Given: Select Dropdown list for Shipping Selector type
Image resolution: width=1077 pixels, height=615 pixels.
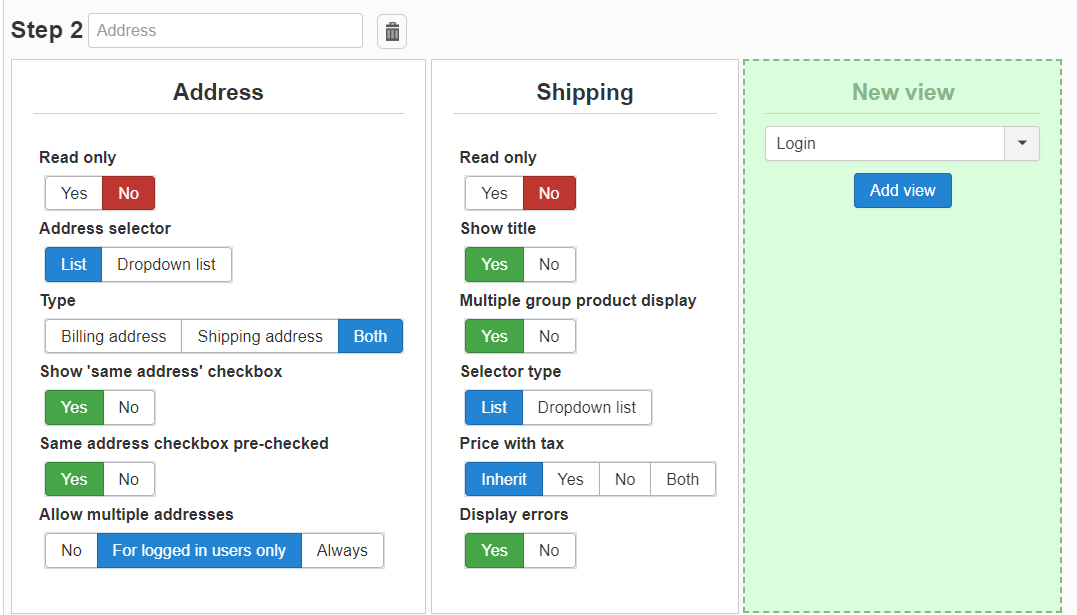Looking at the screenshot, I should pos(586,407).
